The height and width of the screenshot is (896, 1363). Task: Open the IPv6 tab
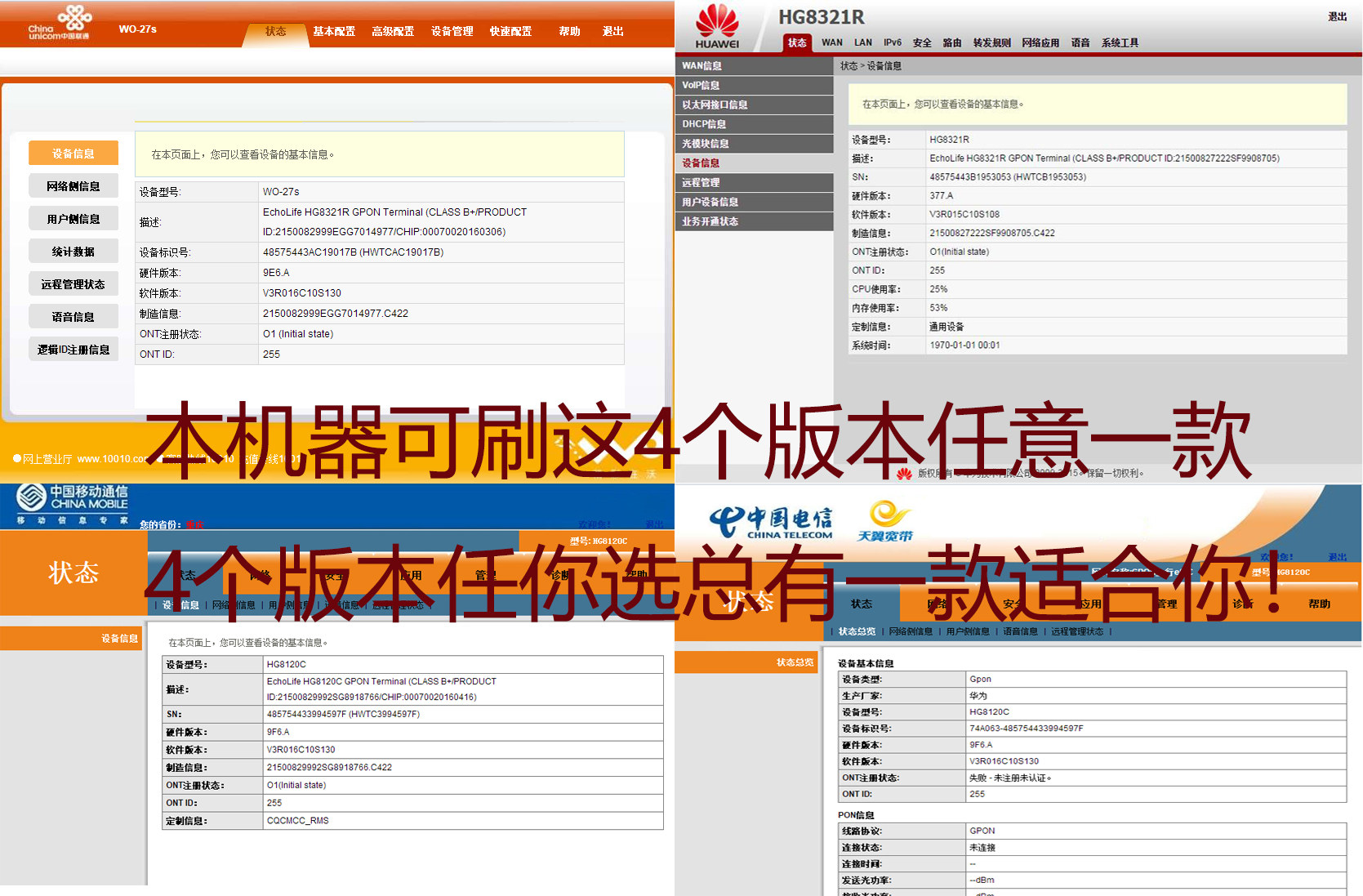point(893,42)
